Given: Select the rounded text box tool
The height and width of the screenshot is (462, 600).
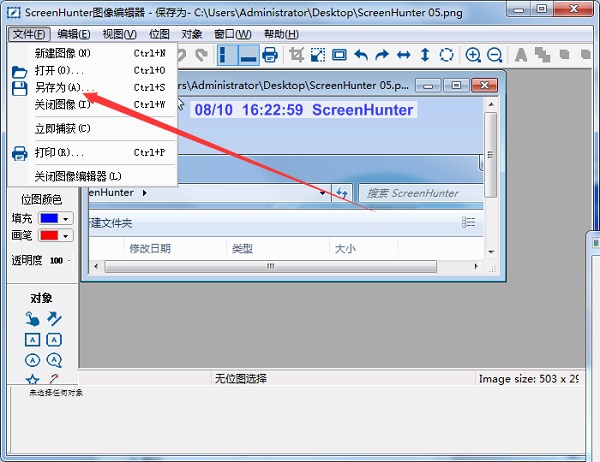Looking at the screenshot, I should 54,340.
